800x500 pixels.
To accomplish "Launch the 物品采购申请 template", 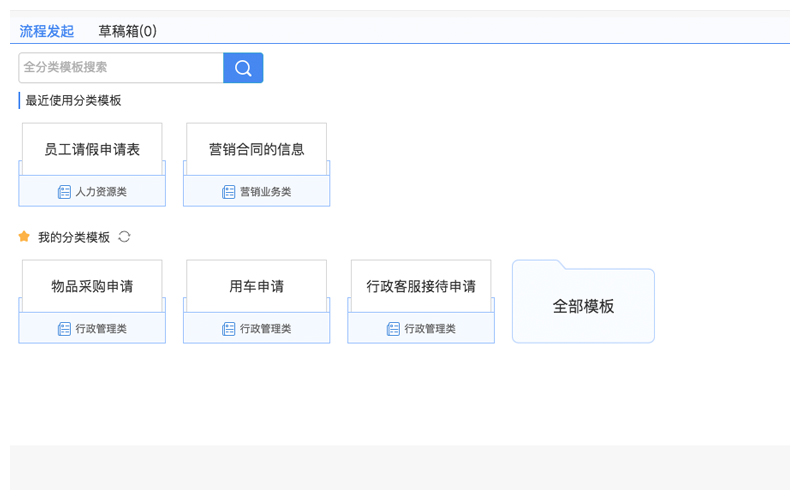I will pyautogui.click(x=92, y=287).
